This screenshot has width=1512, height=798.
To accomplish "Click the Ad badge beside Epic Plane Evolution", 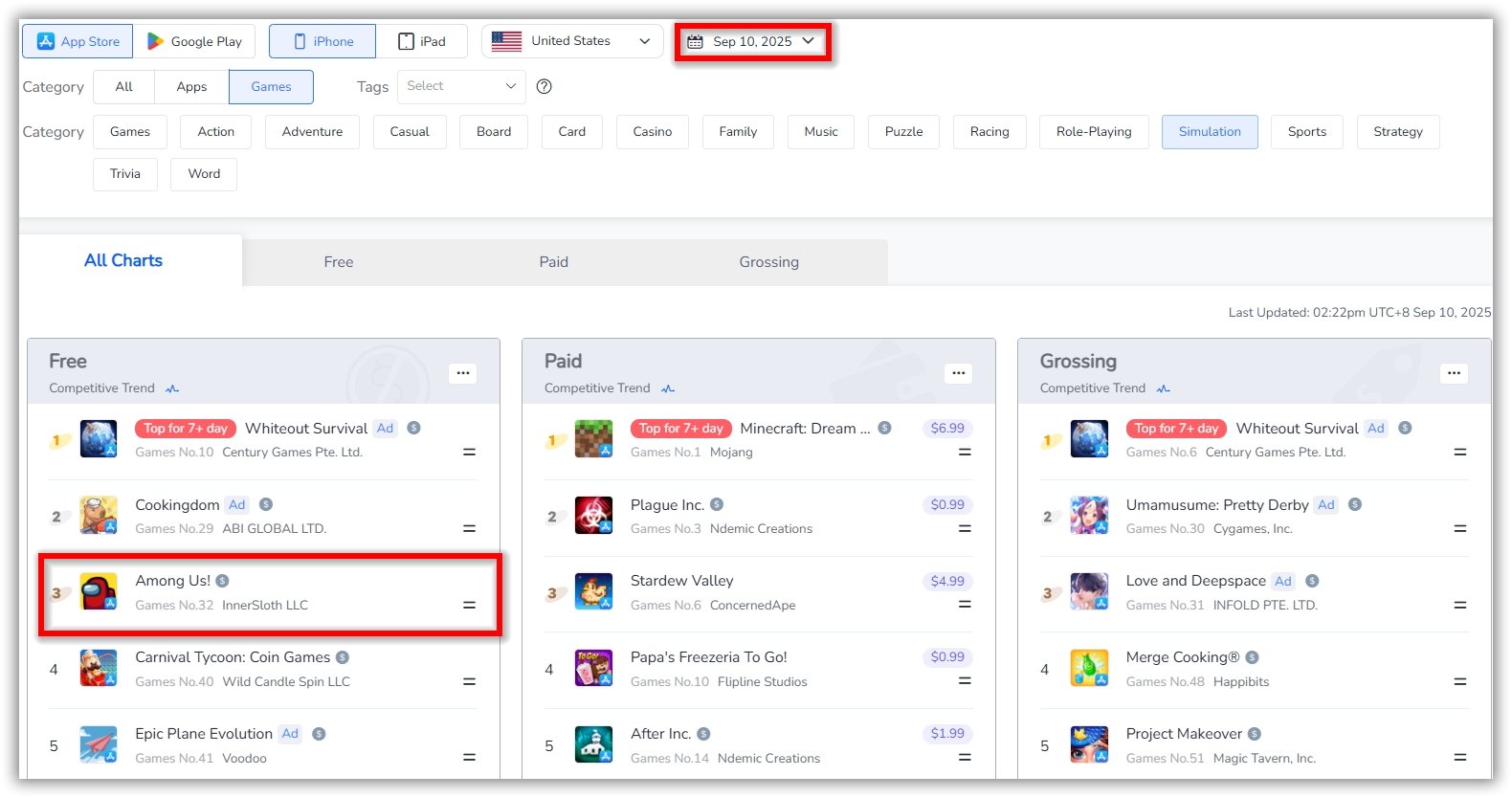I will click(x=290, y=734).
